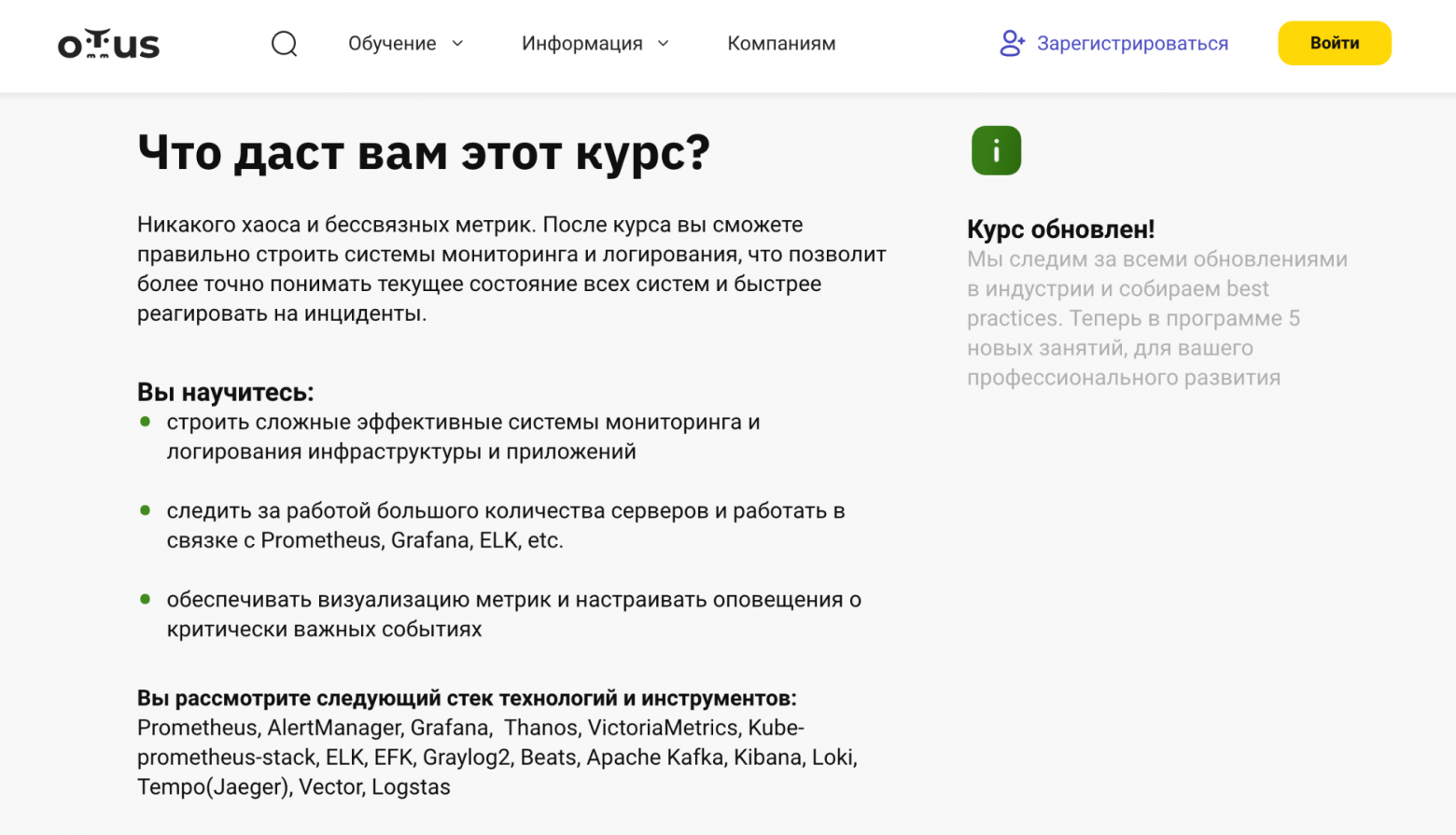Click bullet 'строить сложные эффективные системы мониторинга'
Viewport: 1456px width, 835px height.
463,437
